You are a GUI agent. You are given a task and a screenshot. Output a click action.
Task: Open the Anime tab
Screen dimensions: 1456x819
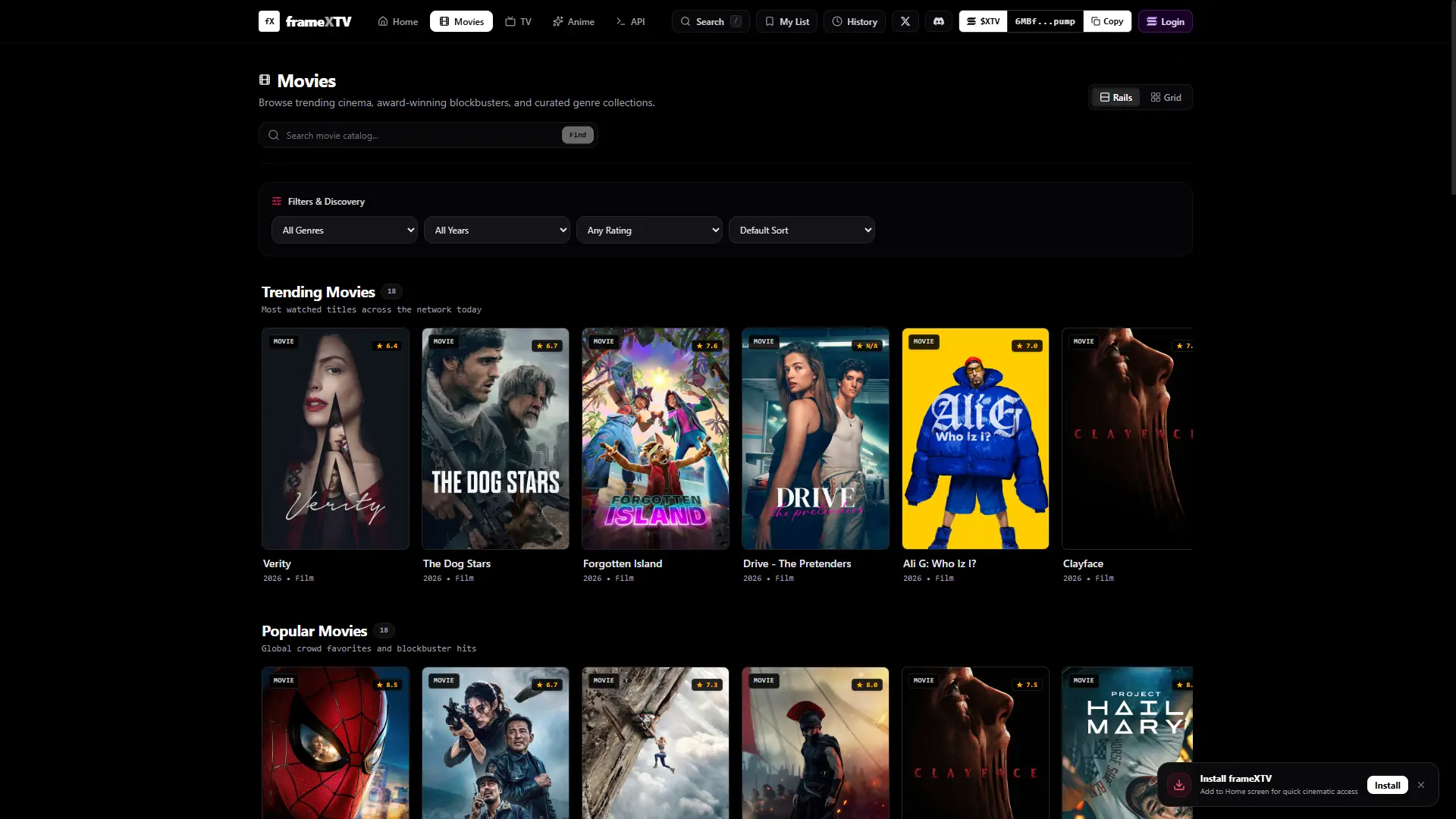coord(573,21)
